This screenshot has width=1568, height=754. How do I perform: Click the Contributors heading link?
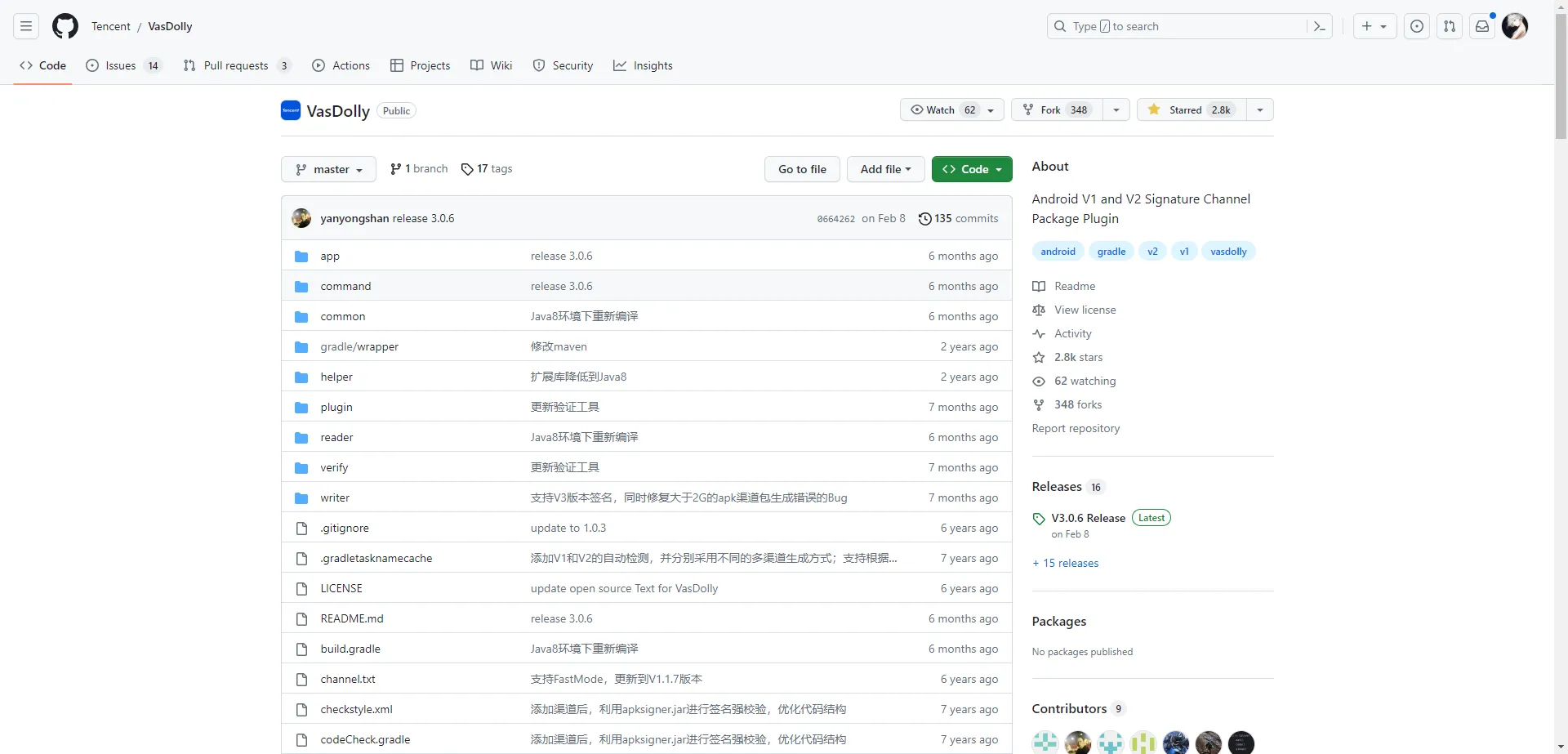pyautogui.click(x=1078, y=709)
